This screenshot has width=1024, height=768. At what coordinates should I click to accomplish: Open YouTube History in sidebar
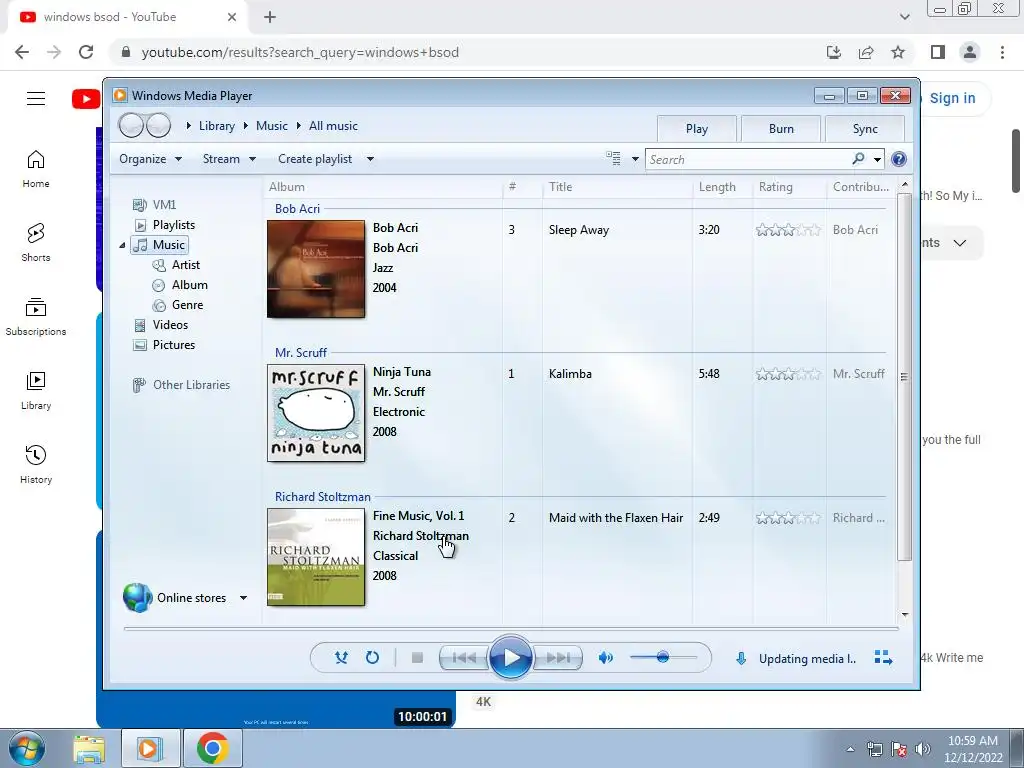pos(36,464)
